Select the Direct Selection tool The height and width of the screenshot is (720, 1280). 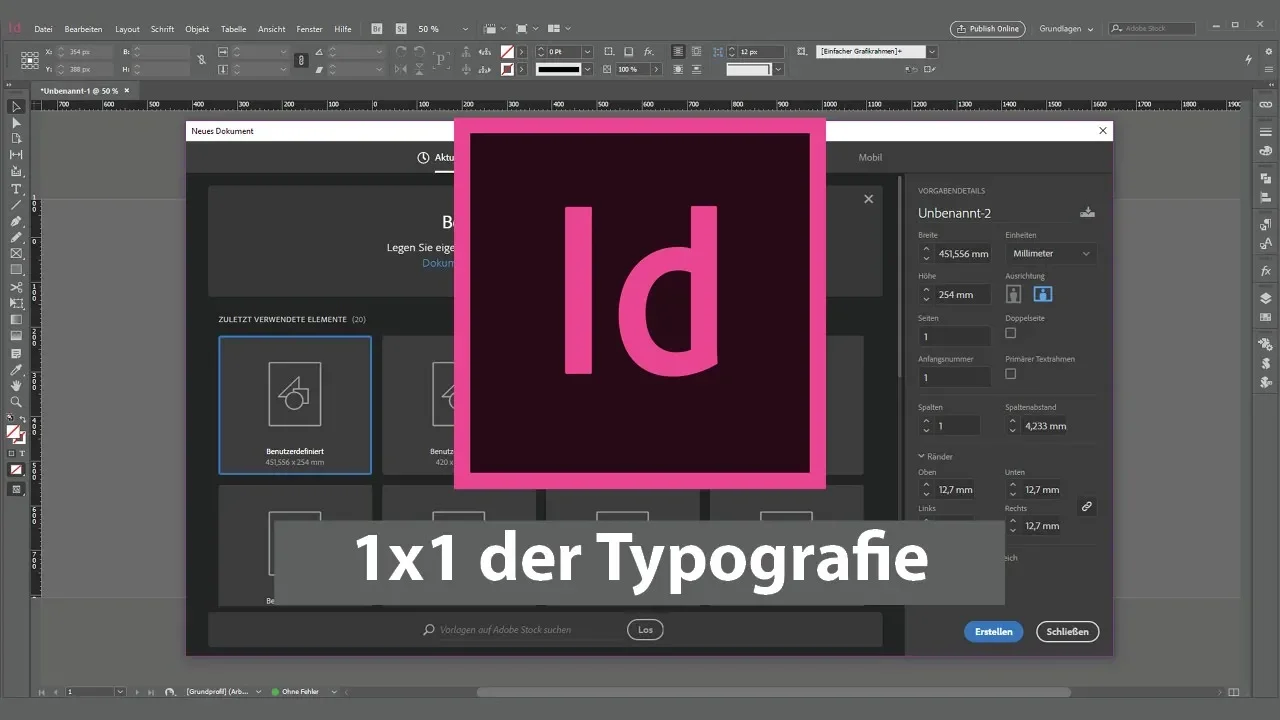(16, 123)
